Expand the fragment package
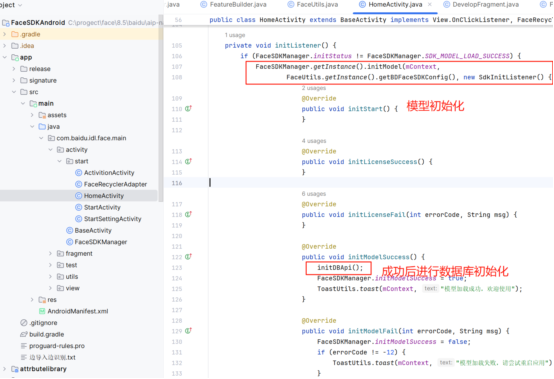 click(x=51, y=254)
